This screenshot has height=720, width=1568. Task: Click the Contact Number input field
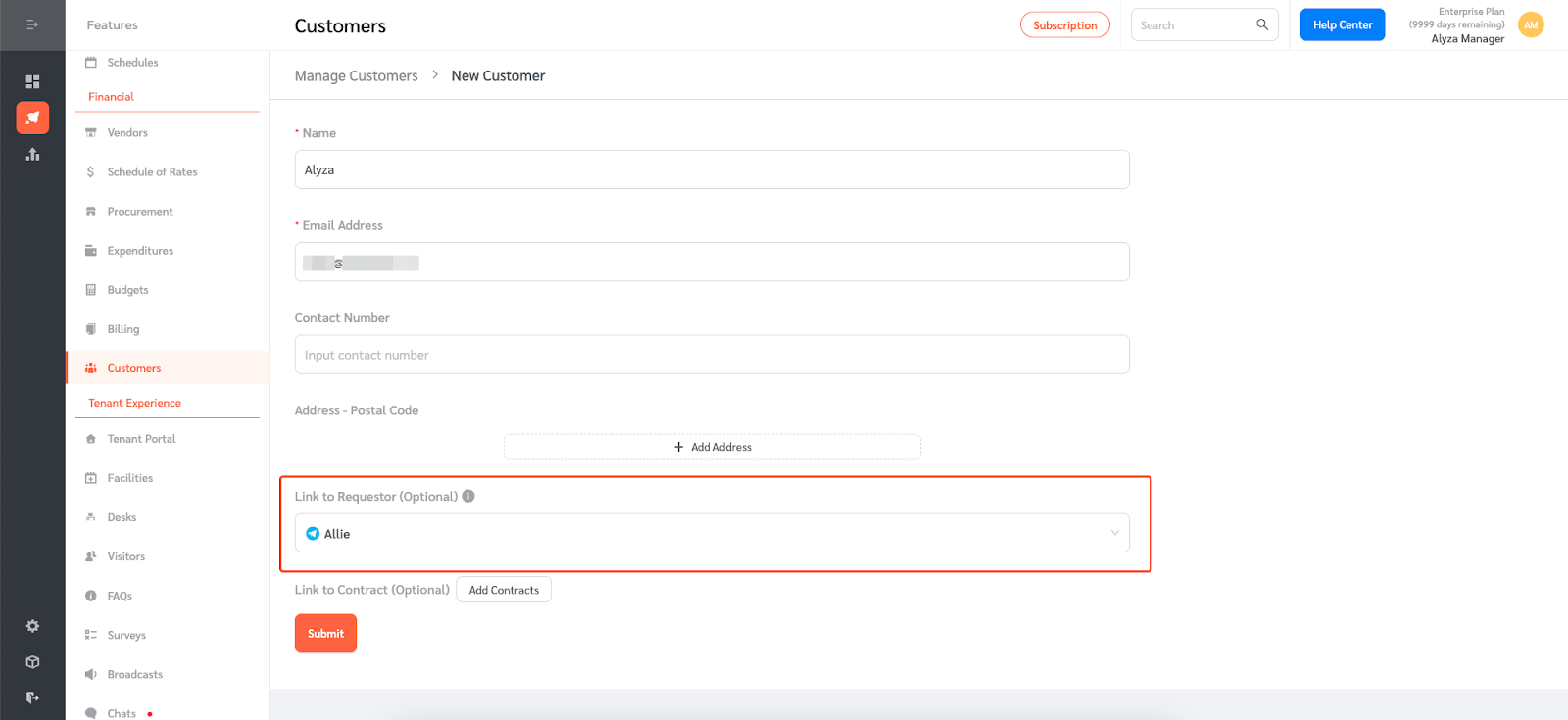pos(711,355)
